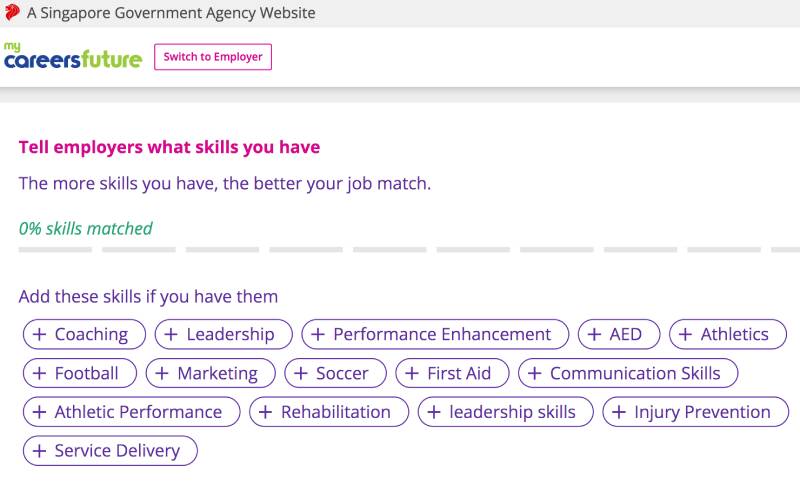Add Soccer to your skills
The height and width of the screenshot is (486, 800).
pyautogui.click(x=335, y=373)
